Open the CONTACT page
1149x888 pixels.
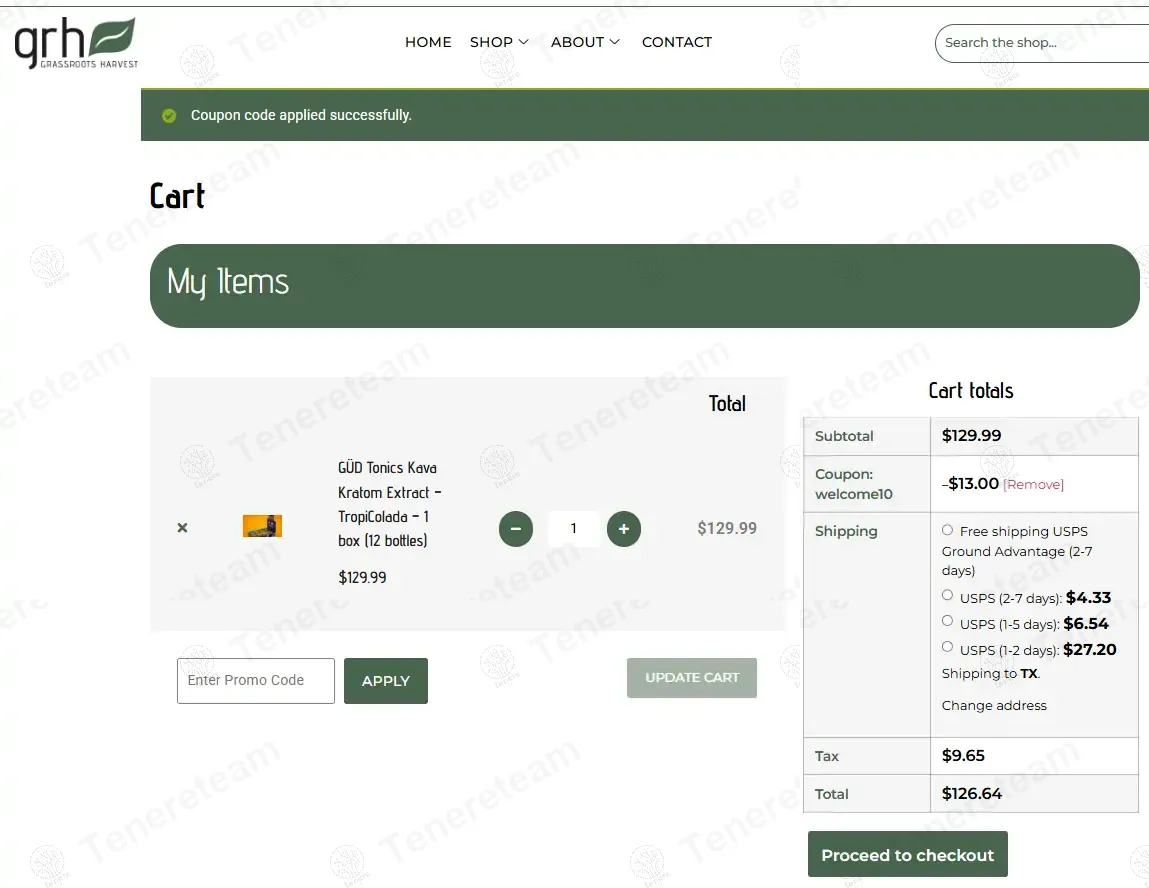(676, 42)
